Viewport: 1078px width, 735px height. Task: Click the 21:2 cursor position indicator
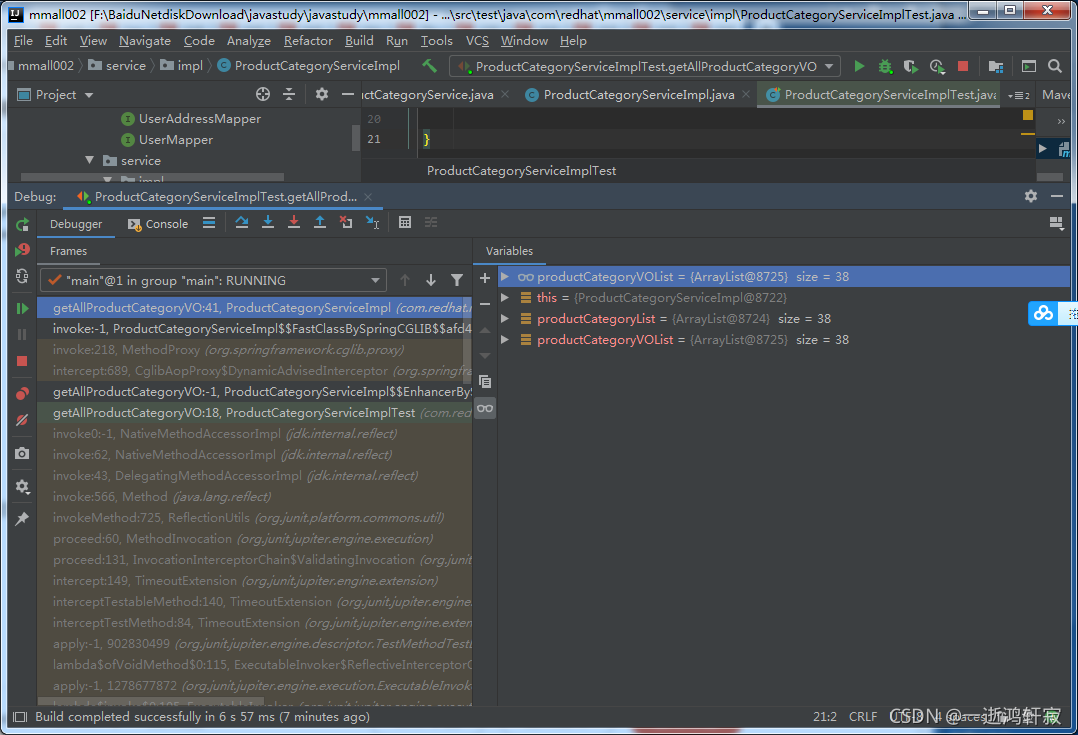coord(824,716)
